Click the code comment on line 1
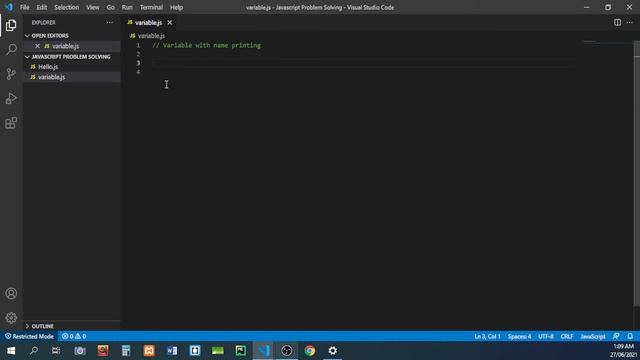Viewport: 640px width, 360px height. tap(207, 45)
